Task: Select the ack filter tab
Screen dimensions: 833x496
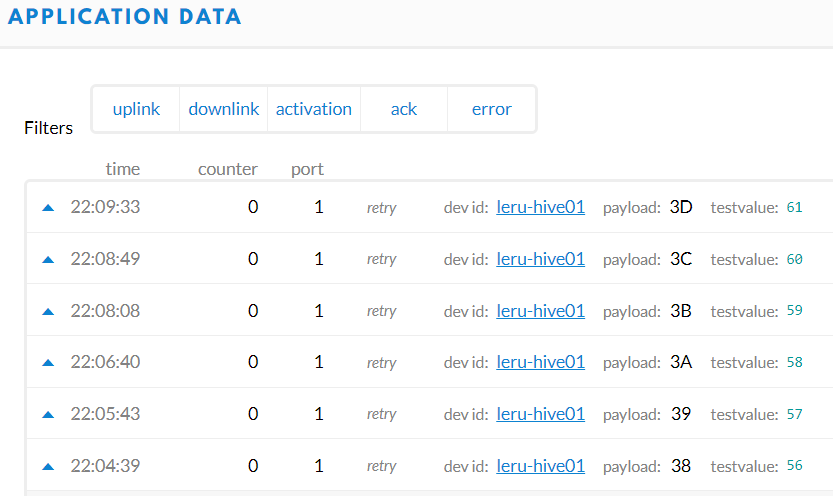Action: pos(404,109)
